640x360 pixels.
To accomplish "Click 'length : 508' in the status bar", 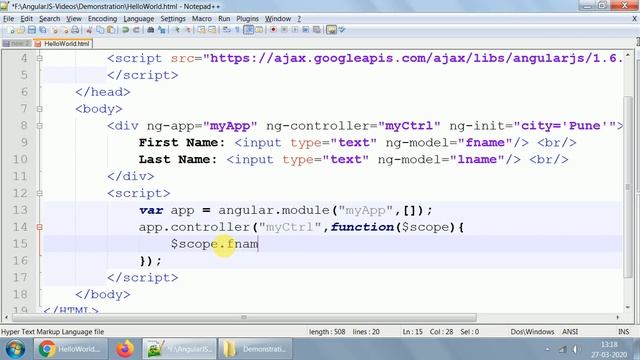I will coord(327,332).
